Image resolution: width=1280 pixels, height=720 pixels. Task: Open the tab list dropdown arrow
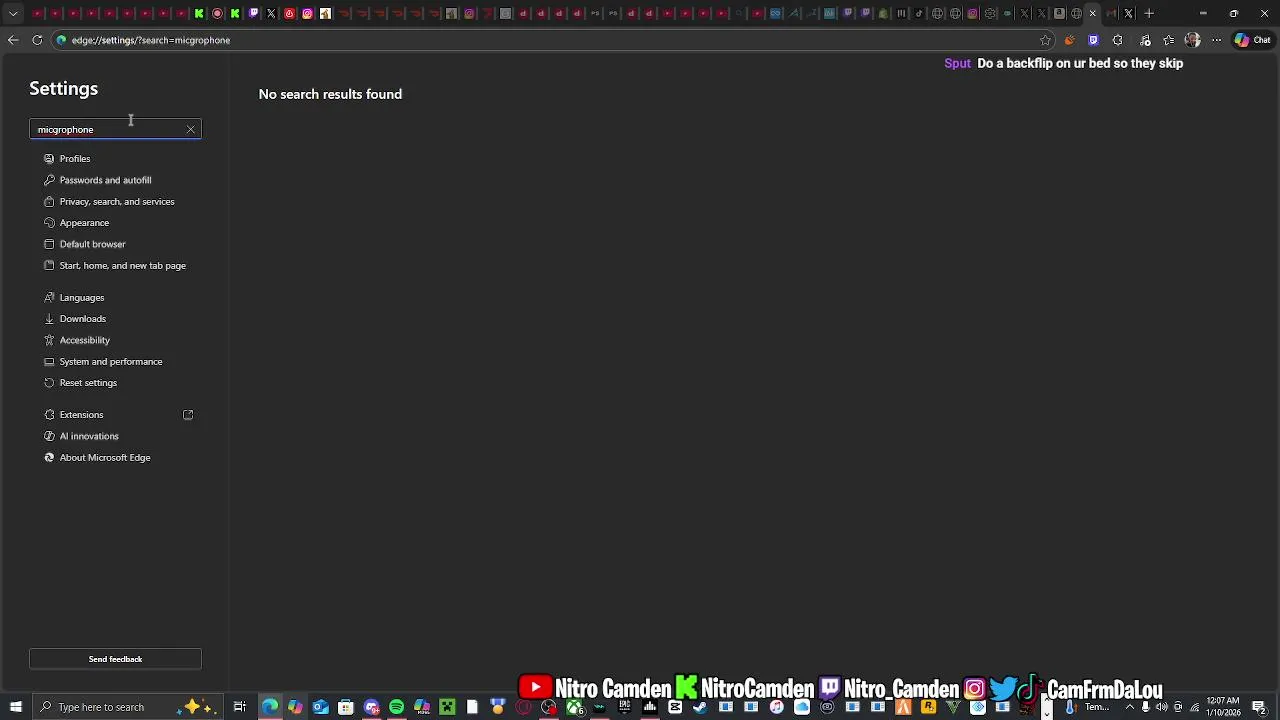(13, 13)
